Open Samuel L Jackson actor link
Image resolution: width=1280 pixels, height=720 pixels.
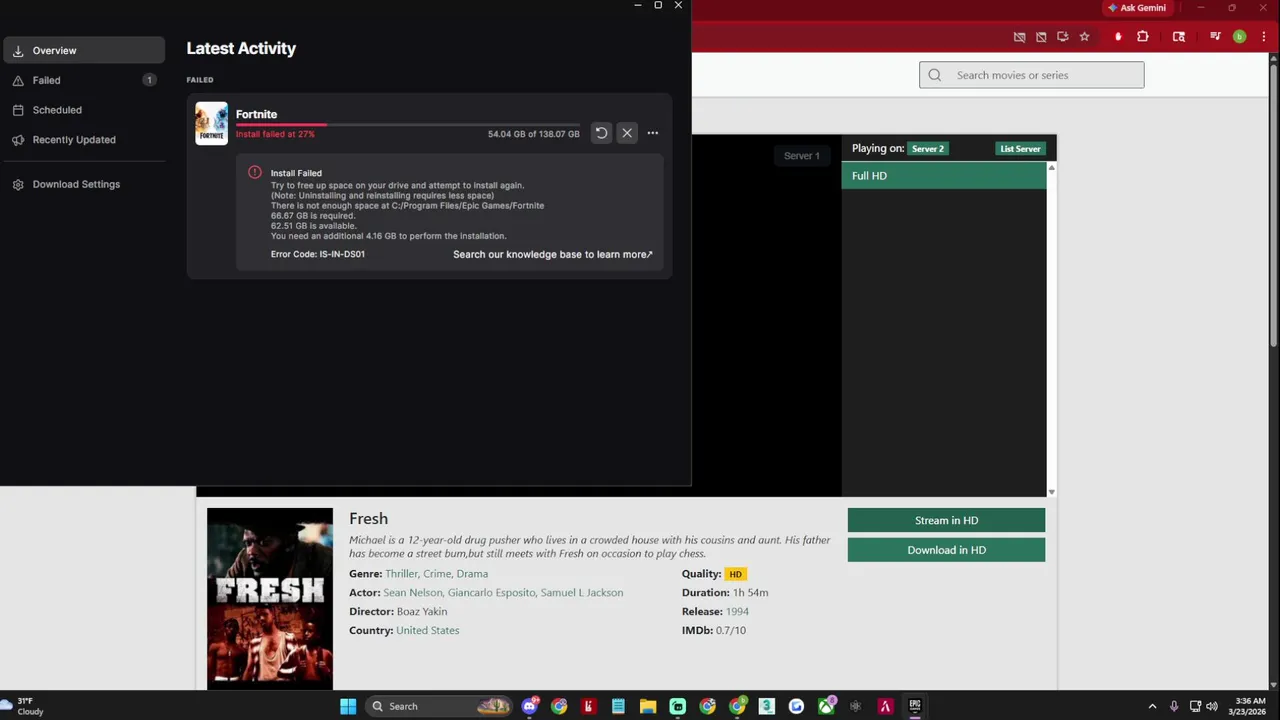(582, 593)
